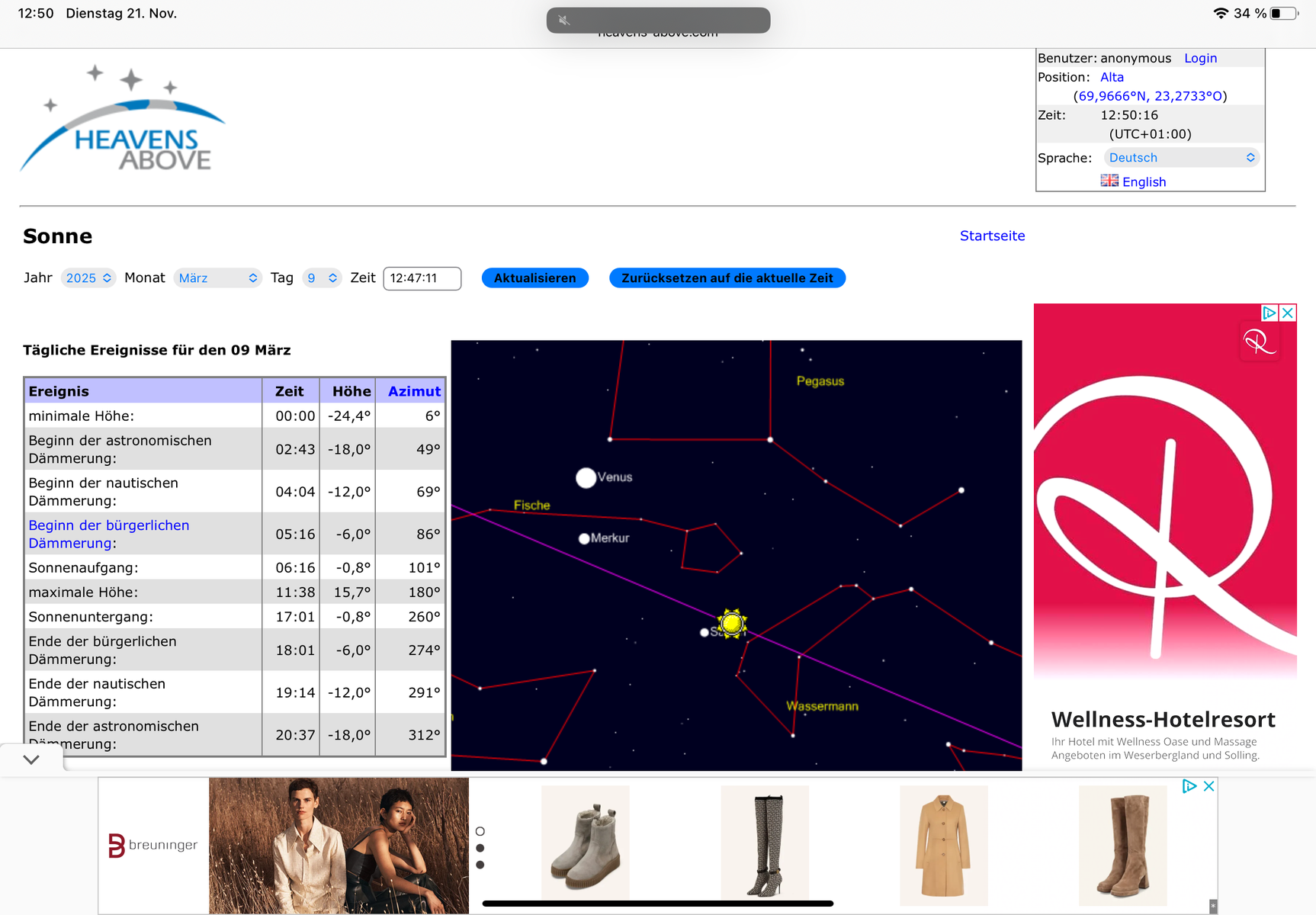Sort by the Azimut column header

414,391
